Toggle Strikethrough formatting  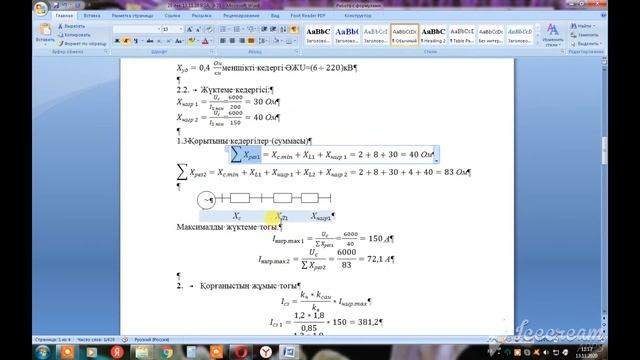pos(150,41)
